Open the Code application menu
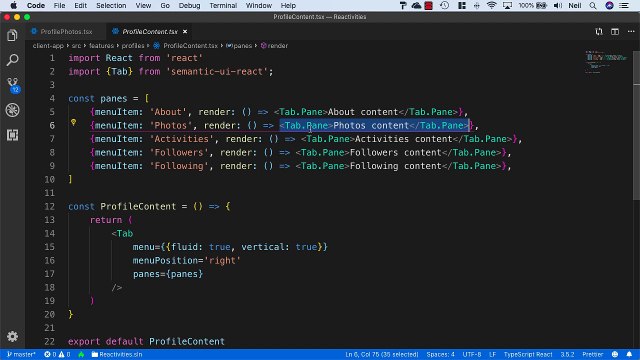Screen dimensions: 640x360 tap(36, 5)
